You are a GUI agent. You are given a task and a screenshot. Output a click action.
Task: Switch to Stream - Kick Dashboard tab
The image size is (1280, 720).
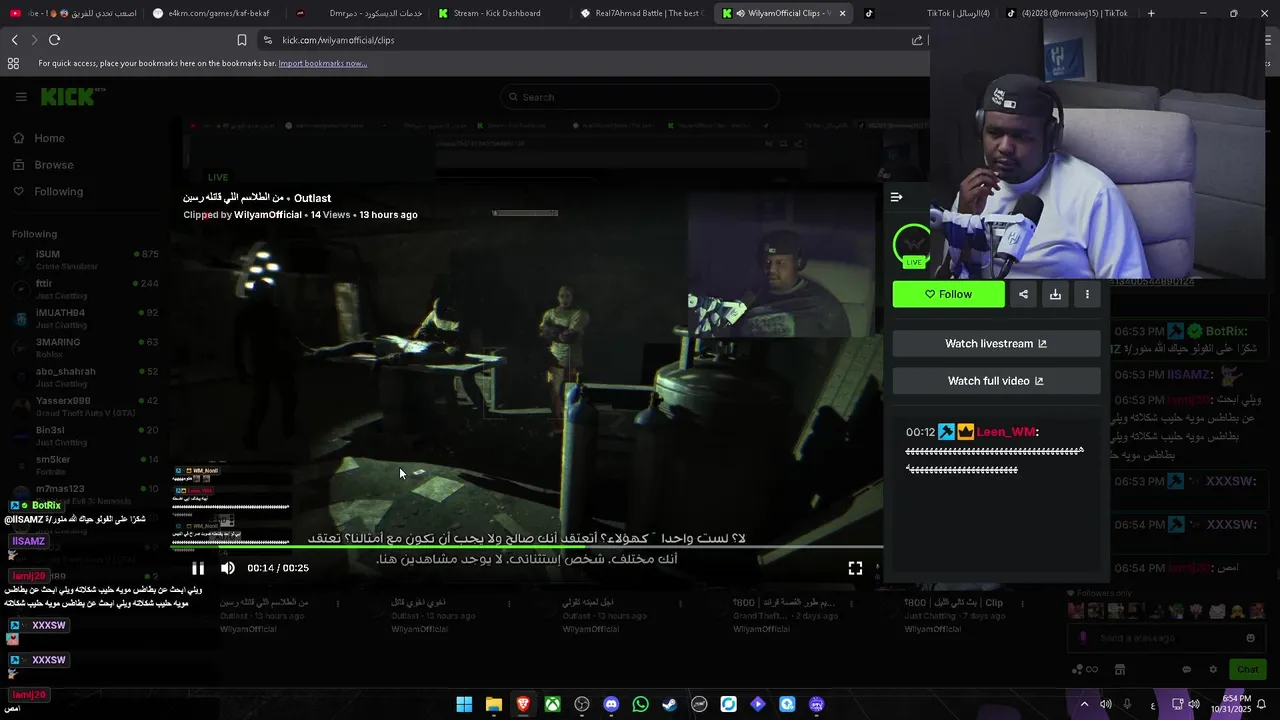coord(496,13)
